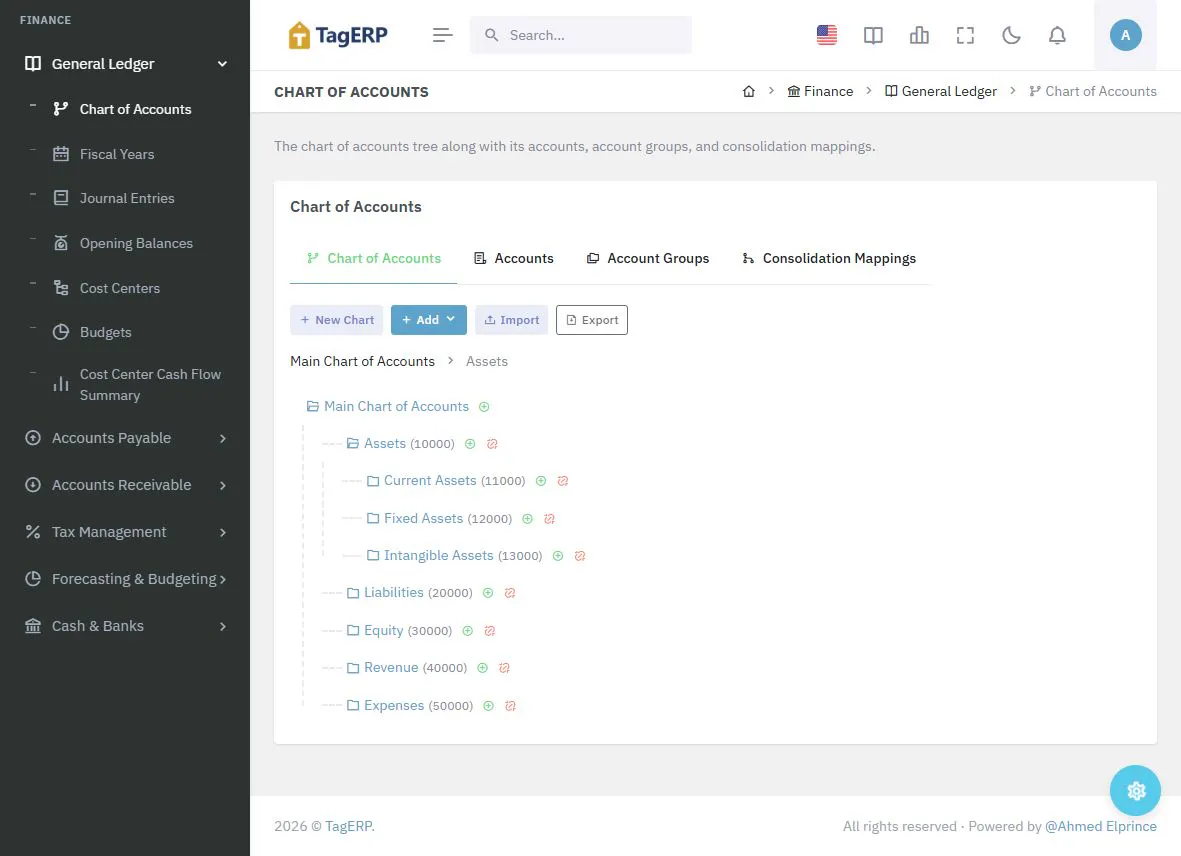This screenshot has width=1181, height=856.
Task: Switch to the Chart of Accounts tab
Action: [x=374, y=258]
